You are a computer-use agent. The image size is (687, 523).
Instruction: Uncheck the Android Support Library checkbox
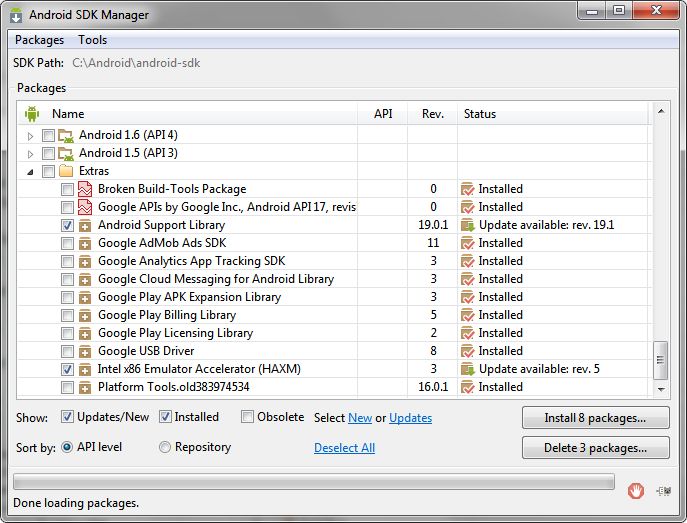click(67, 225)
